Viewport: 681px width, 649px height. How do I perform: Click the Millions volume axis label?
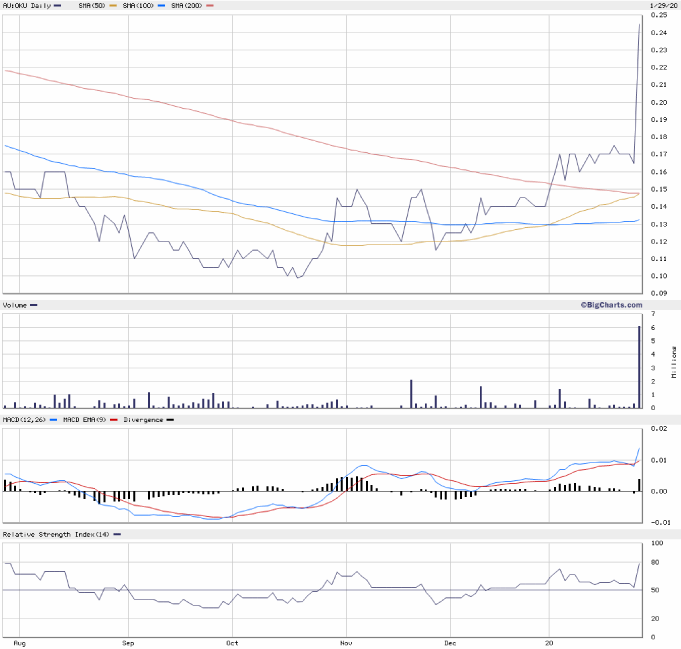point(674,362)
